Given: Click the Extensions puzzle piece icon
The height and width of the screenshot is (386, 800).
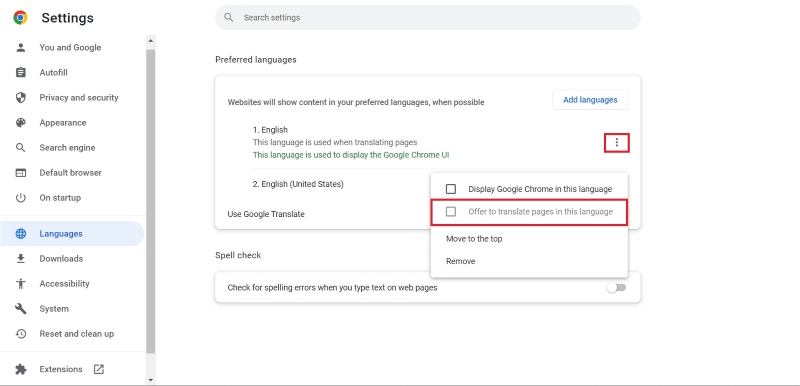Looking at the screenshot, I should (20, 369).
